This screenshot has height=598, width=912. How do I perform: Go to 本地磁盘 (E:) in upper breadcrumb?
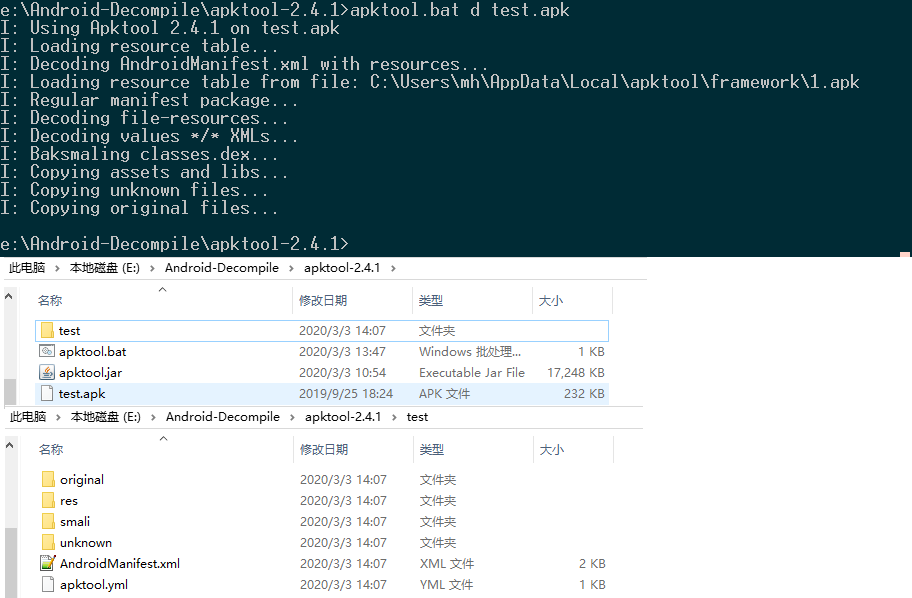(105, 268)
